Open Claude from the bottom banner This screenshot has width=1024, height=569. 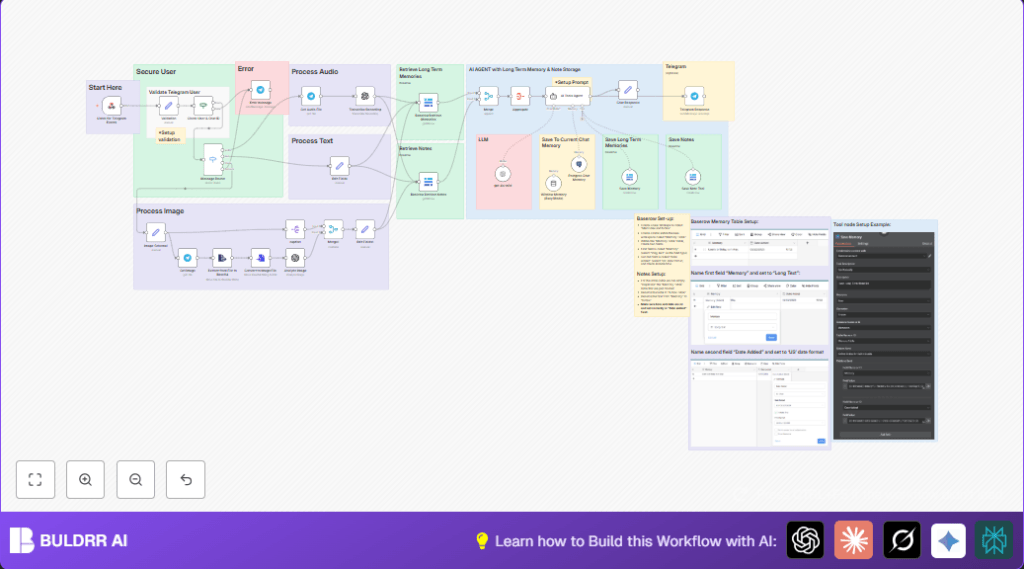pos(854,540)
